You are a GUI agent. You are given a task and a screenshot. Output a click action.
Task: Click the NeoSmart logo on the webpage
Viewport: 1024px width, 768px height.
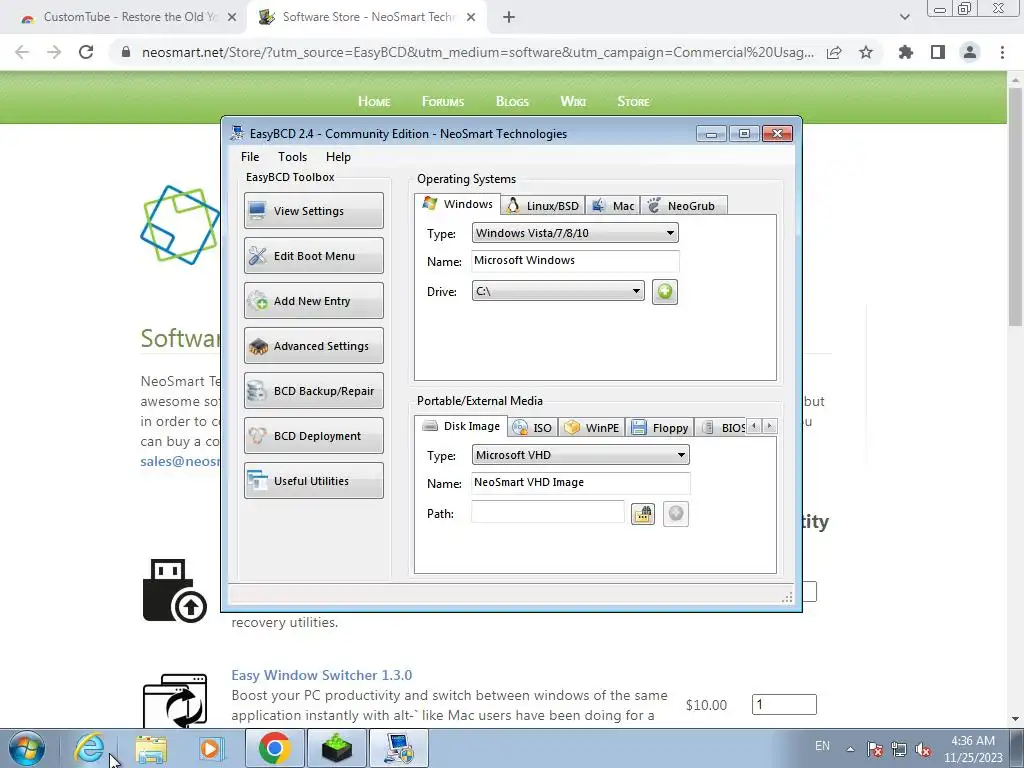pyautogui.click(x=180, y=225)
